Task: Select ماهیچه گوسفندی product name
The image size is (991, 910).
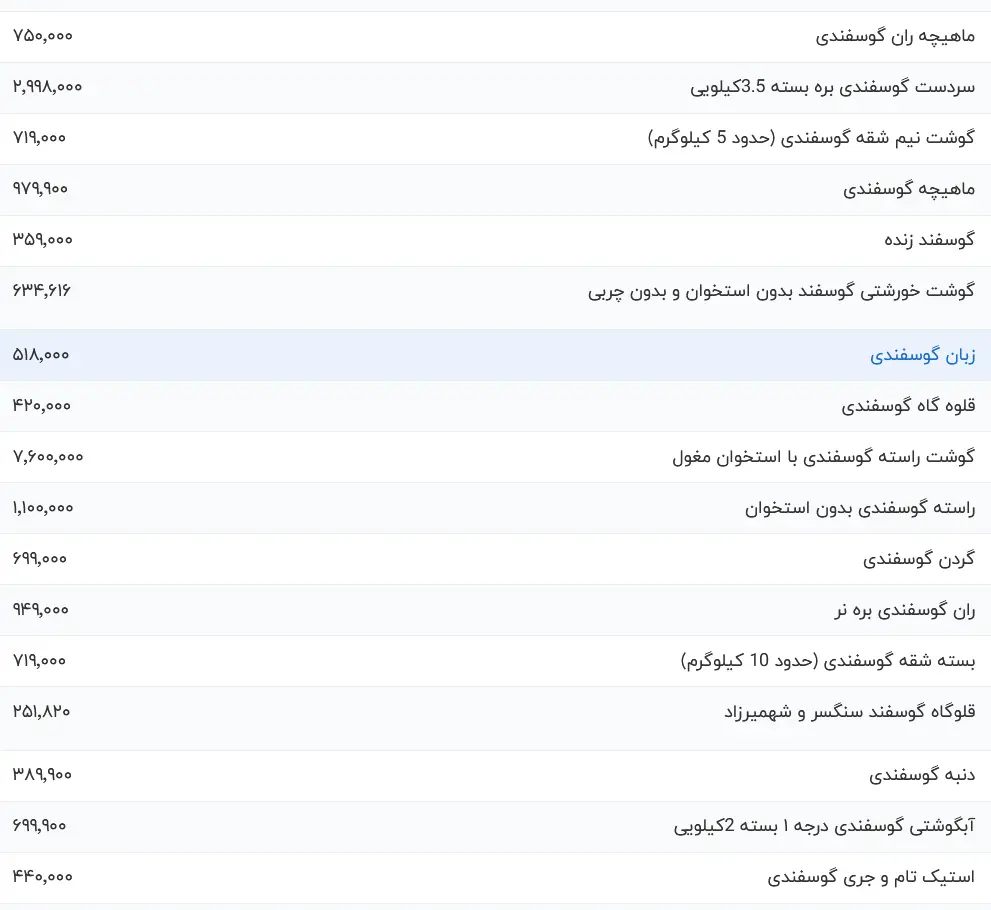Action: 909,189
